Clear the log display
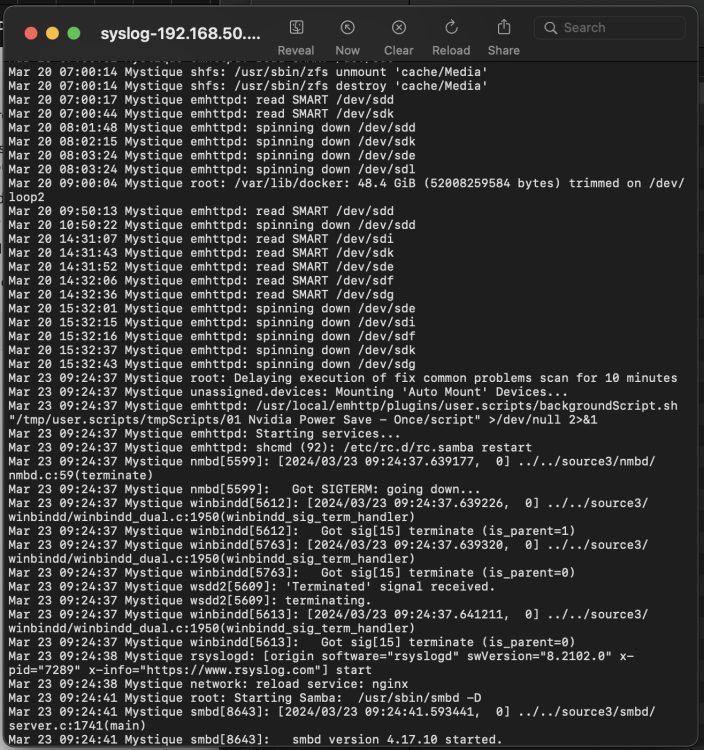704x750 pixels. pos(398,28)
